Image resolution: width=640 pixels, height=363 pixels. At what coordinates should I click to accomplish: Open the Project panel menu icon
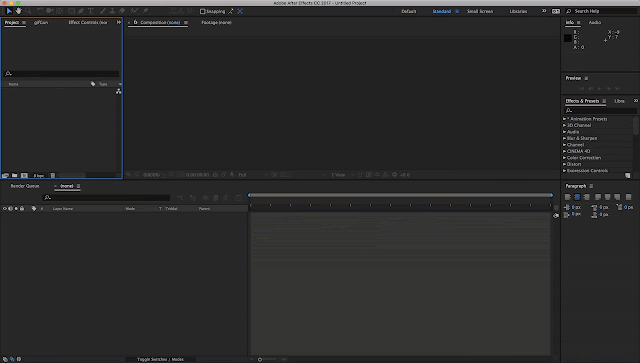(x=24, y=22)
